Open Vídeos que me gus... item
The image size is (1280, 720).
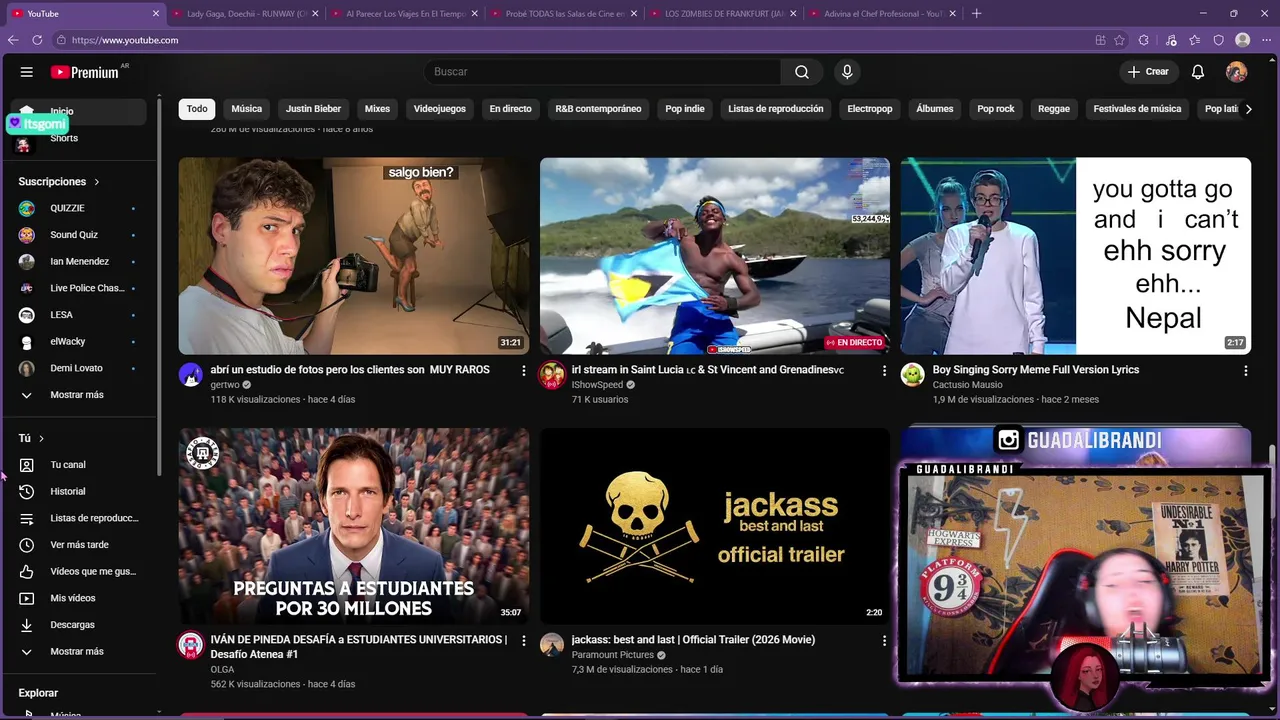tap(80, 571)
